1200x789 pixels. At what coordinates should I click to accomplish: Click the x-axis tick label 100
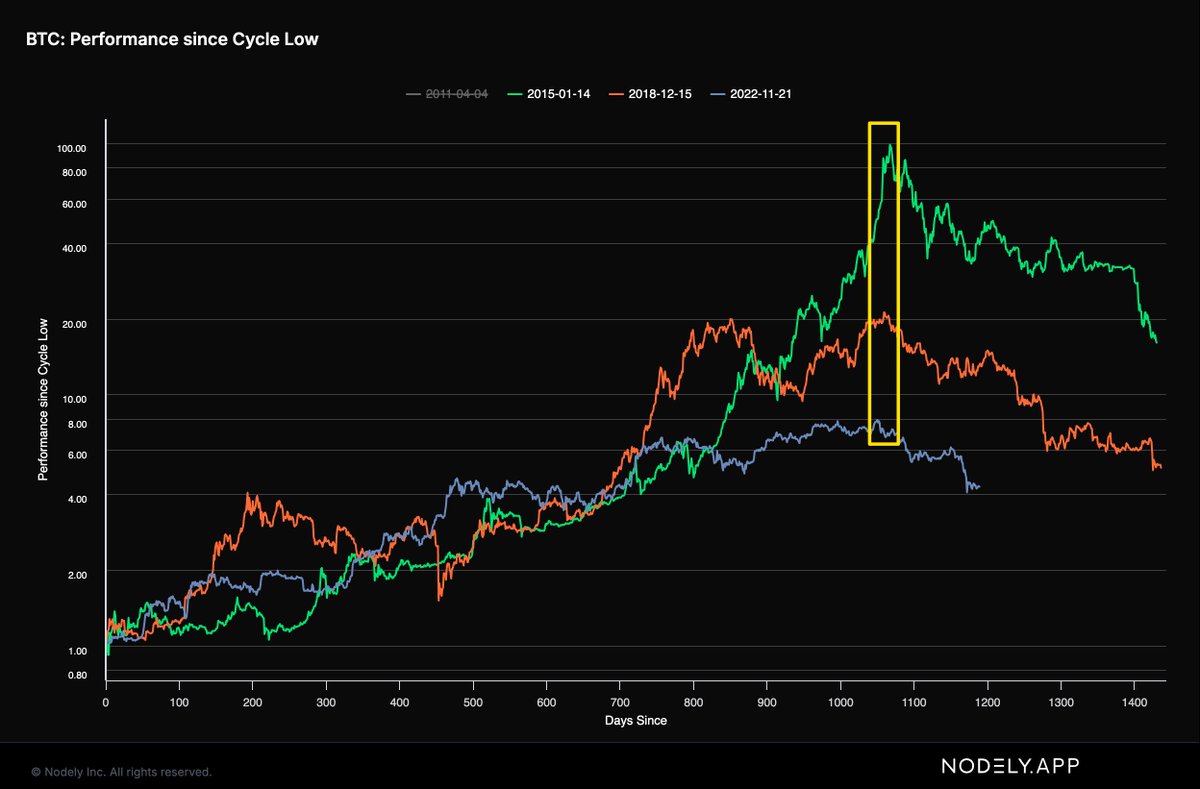click(179, 702)
